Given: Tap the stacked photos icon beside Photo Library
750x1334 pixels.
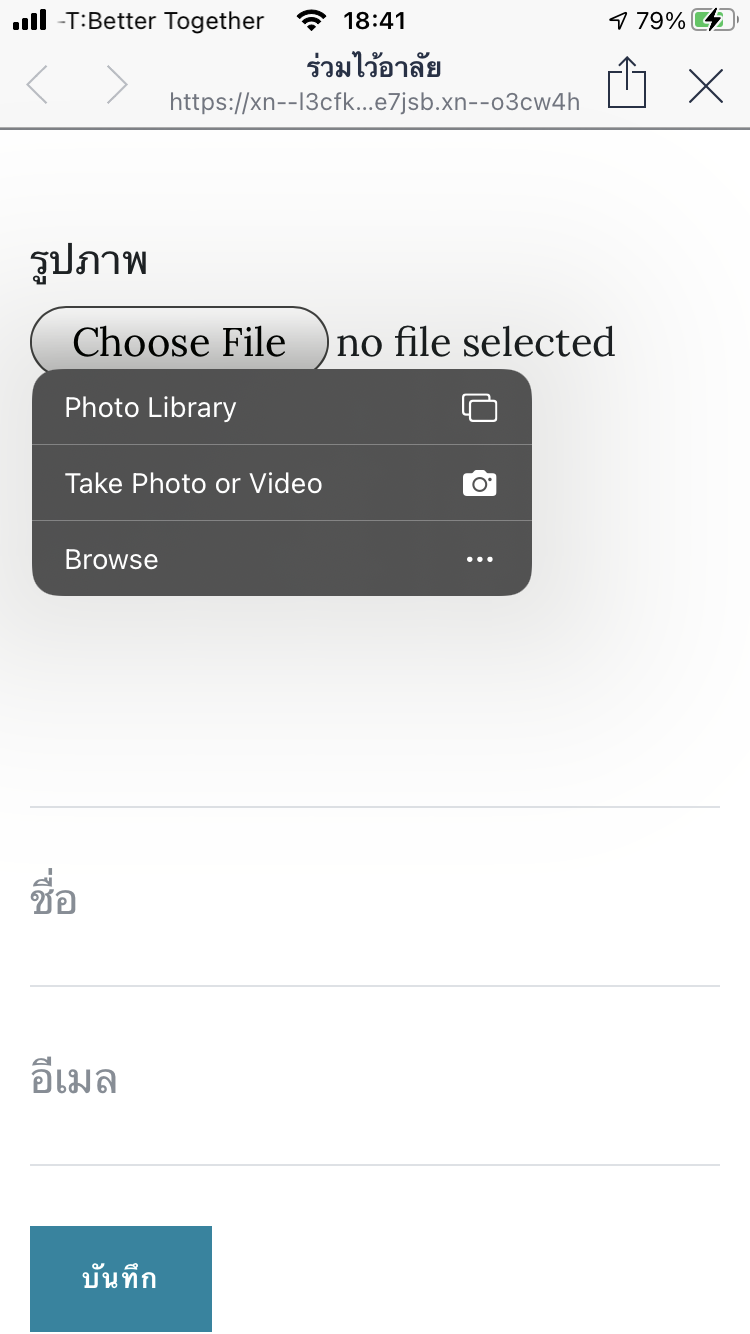Looking at the screenshot, I should coord(479,407).
